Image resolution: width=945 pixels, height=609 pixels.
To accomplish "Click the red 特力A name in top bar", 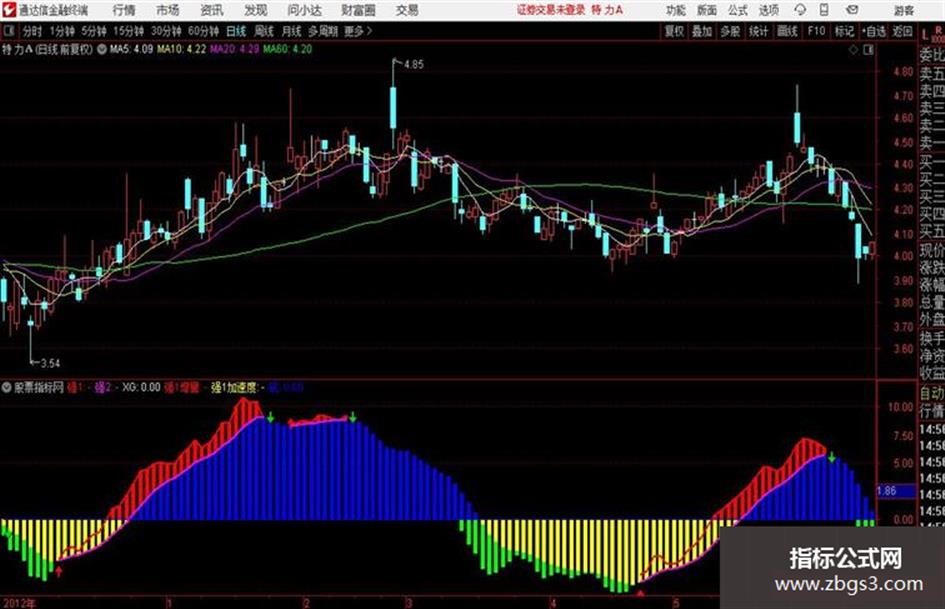I will point(607,10).
